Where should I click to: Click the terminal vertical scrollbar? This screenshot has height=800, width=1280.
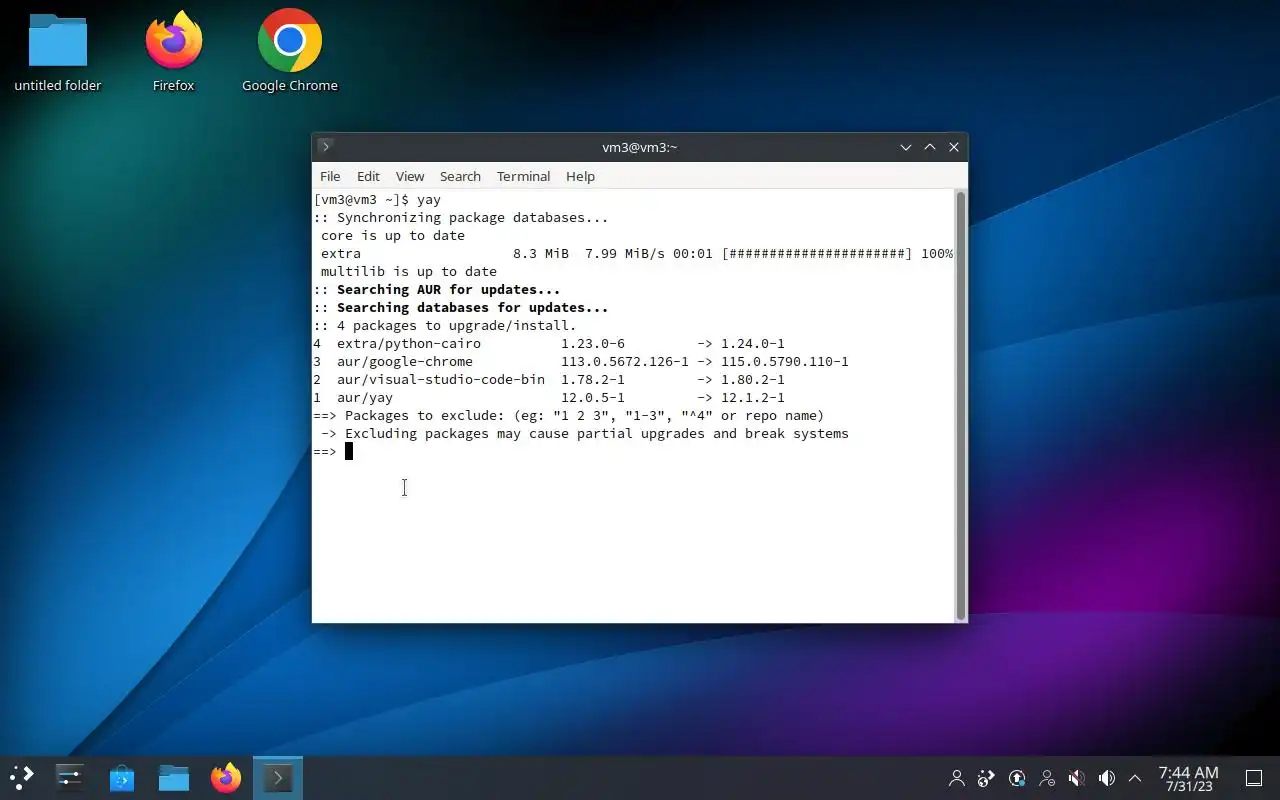961,406
